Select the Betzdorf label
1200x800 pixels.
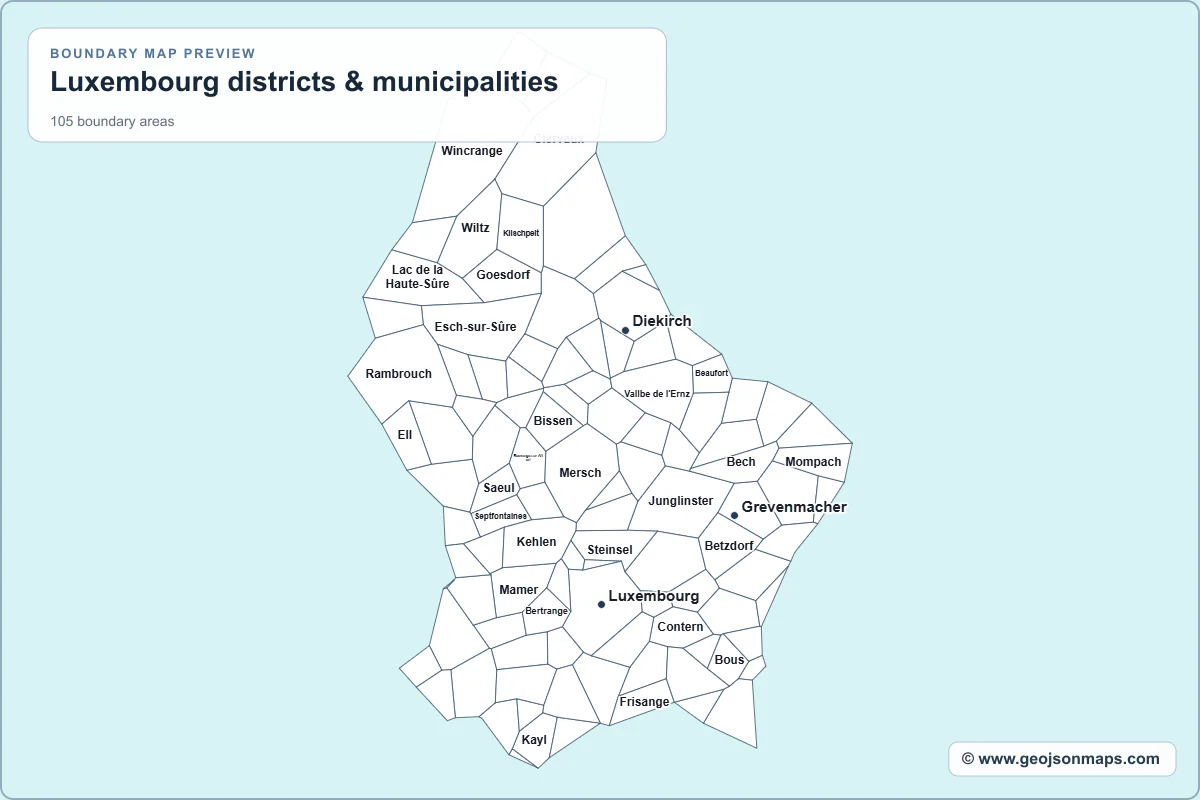[x=729, y=546]
